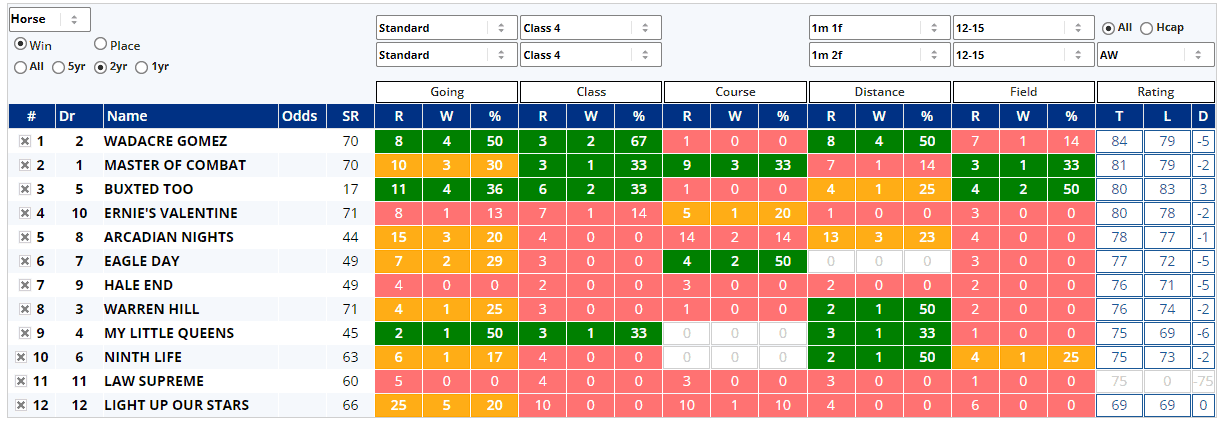Remove Ninth Life from the runners

click(x=21, y=357)
